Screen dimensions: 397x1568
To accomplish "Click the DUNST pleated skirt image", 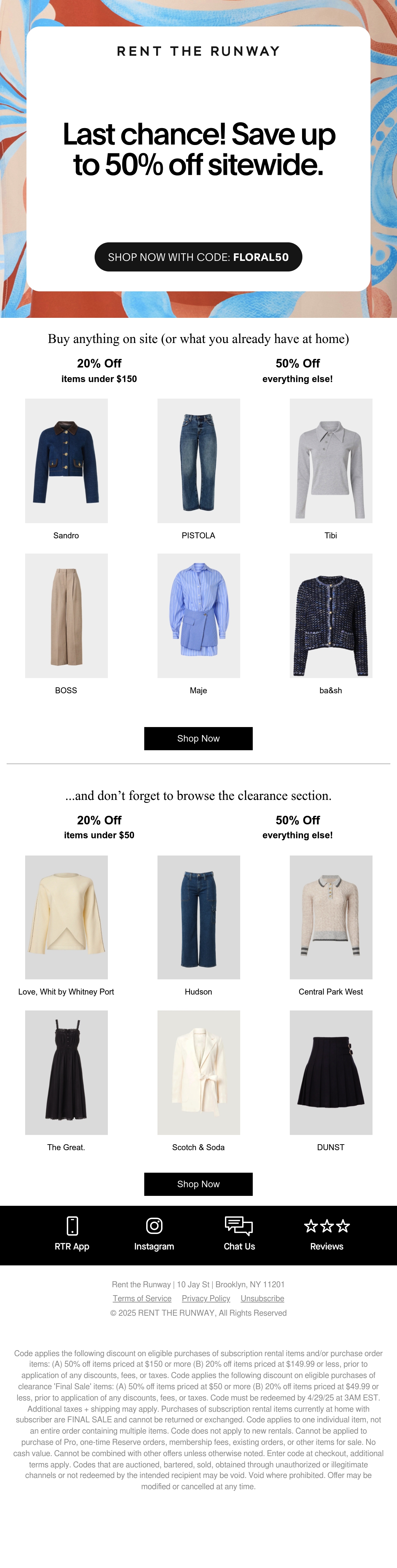I will (x=331, y=1072).
